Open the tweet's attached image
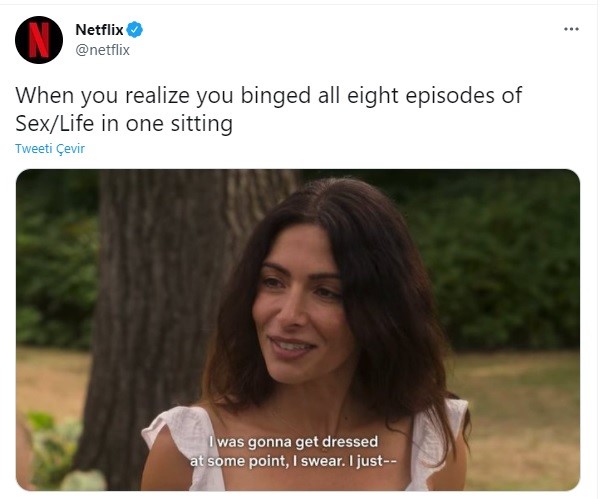 [298, 330]
